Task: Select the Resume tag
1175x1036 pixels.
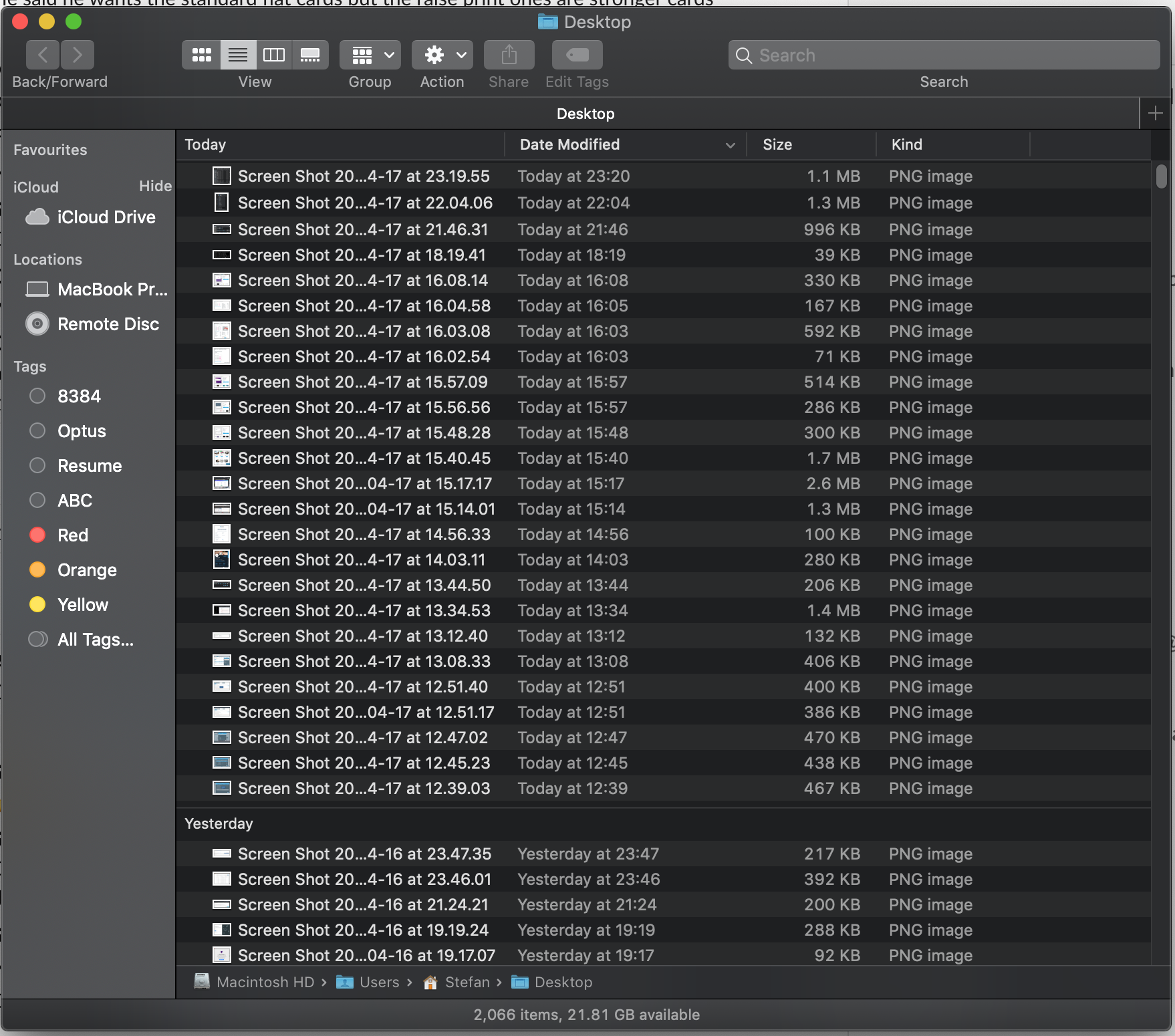Action: coord(76,466)
